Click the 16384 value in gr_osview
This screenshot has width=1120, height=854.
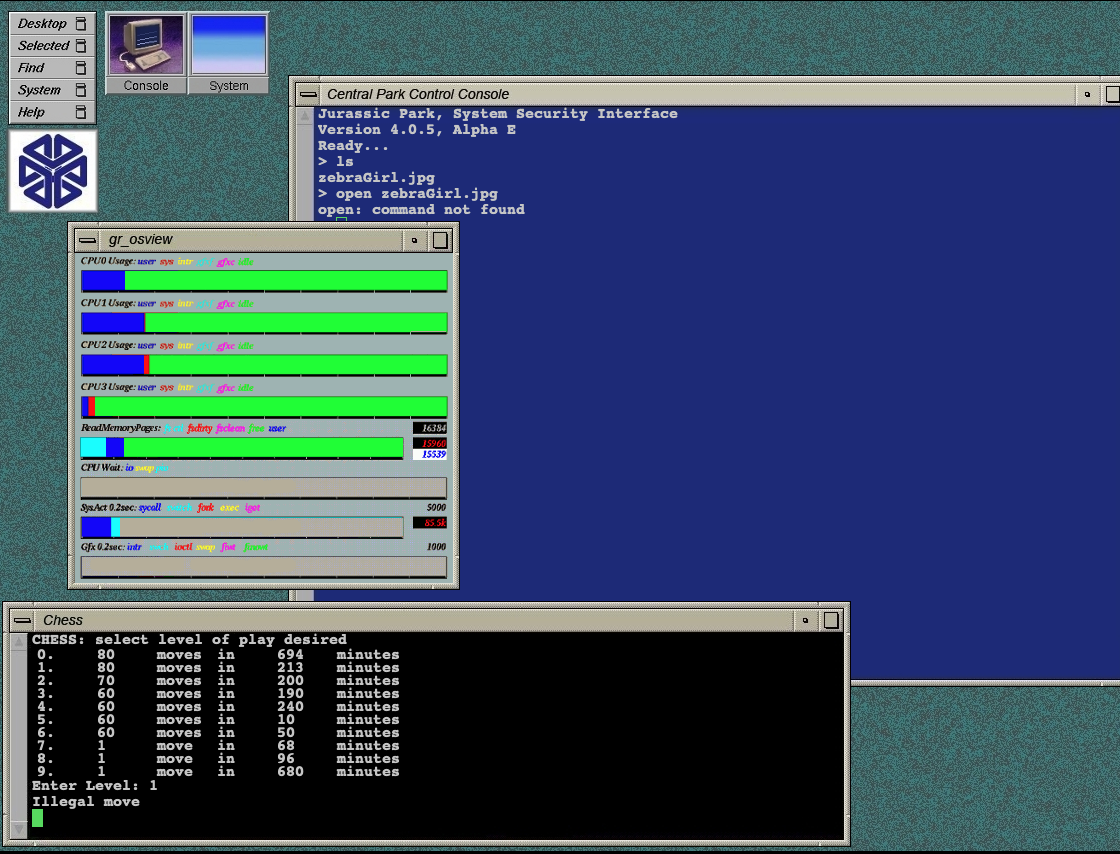point(430,428)
